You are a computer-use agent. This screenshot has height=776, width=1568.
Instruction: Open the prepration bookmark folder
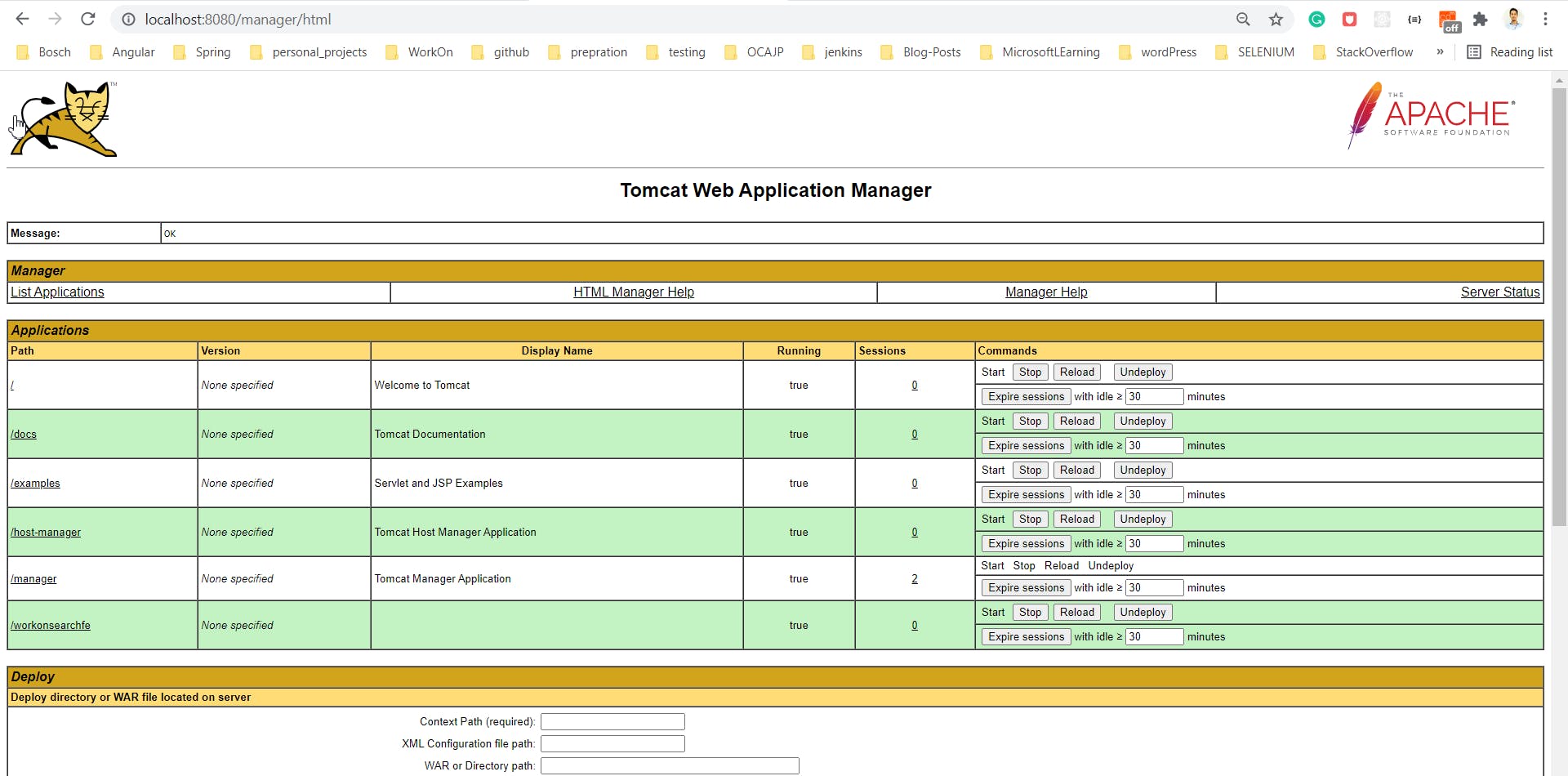point(588,51)
